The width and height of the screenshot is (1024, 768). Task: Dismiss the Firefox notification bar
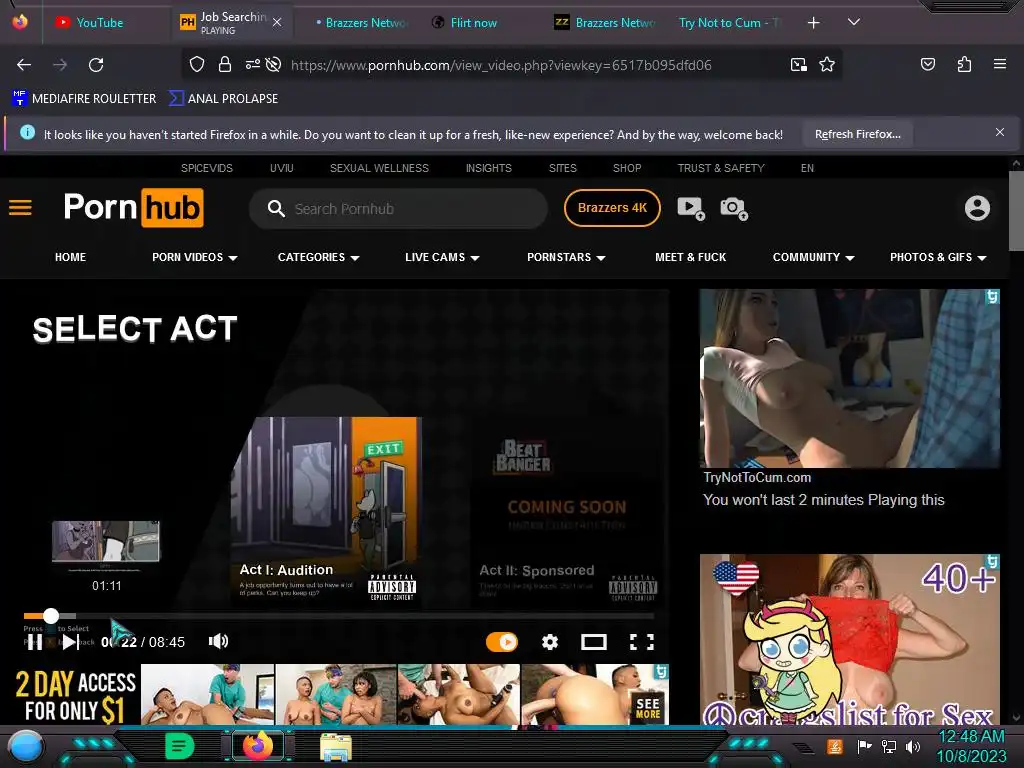[1000, 132]
